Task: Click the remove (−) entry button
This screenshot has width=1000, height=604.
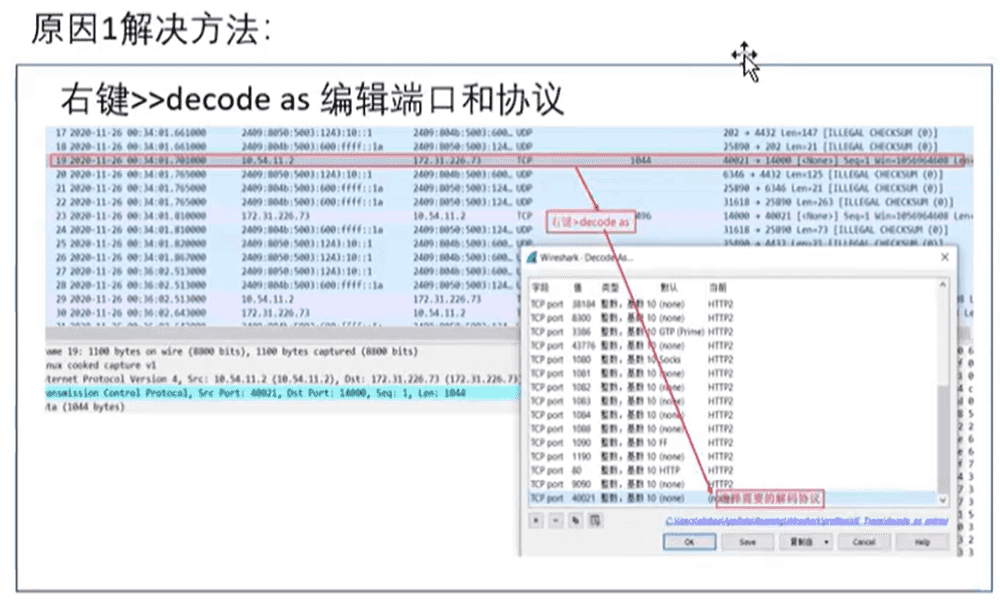Action: click(555, 520)
